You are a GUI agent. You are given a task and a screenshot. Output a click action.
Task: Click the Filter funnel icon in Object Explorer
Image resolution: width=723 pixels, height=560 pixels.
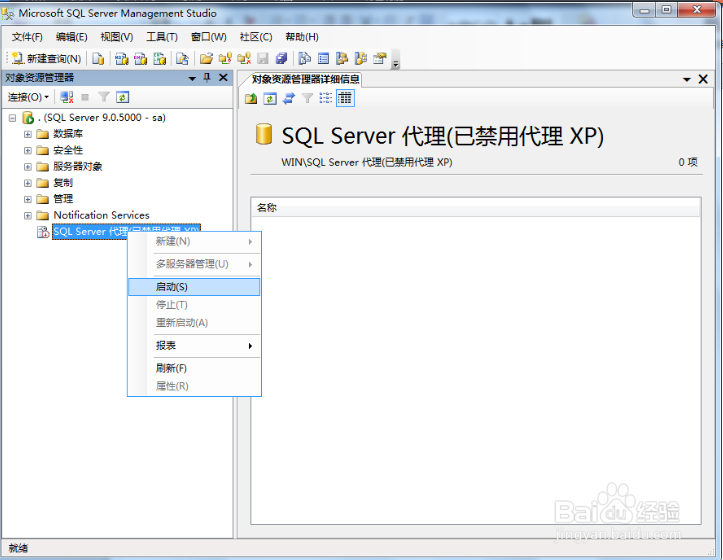[x=104, y=97]
